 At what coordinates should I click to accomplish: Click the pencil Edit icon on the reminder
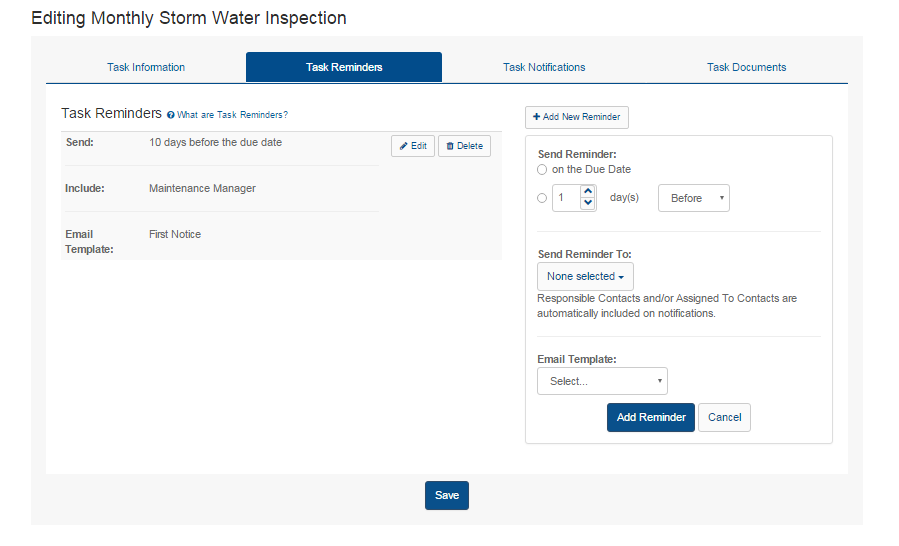click(x=404, y=146)
